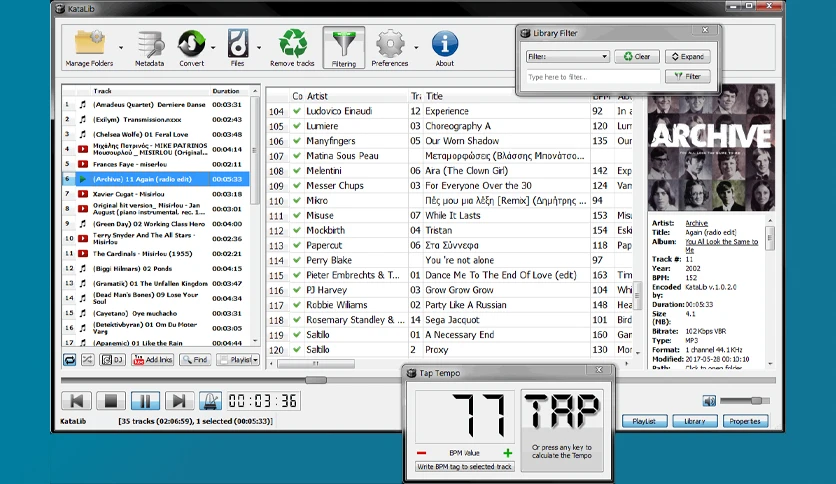
Task: Click Expand in Library Filter
Action: click(688, 57)
